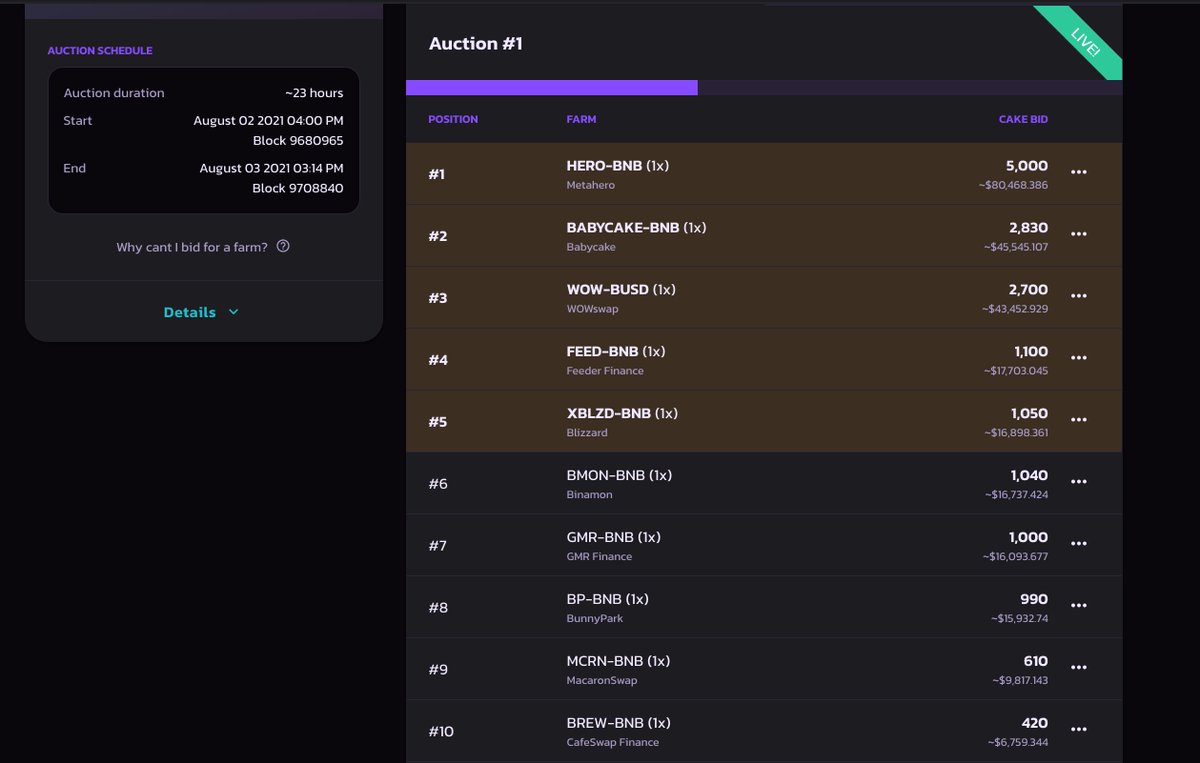
Task: Click the Blizzard project label
Action: point(587,433)
